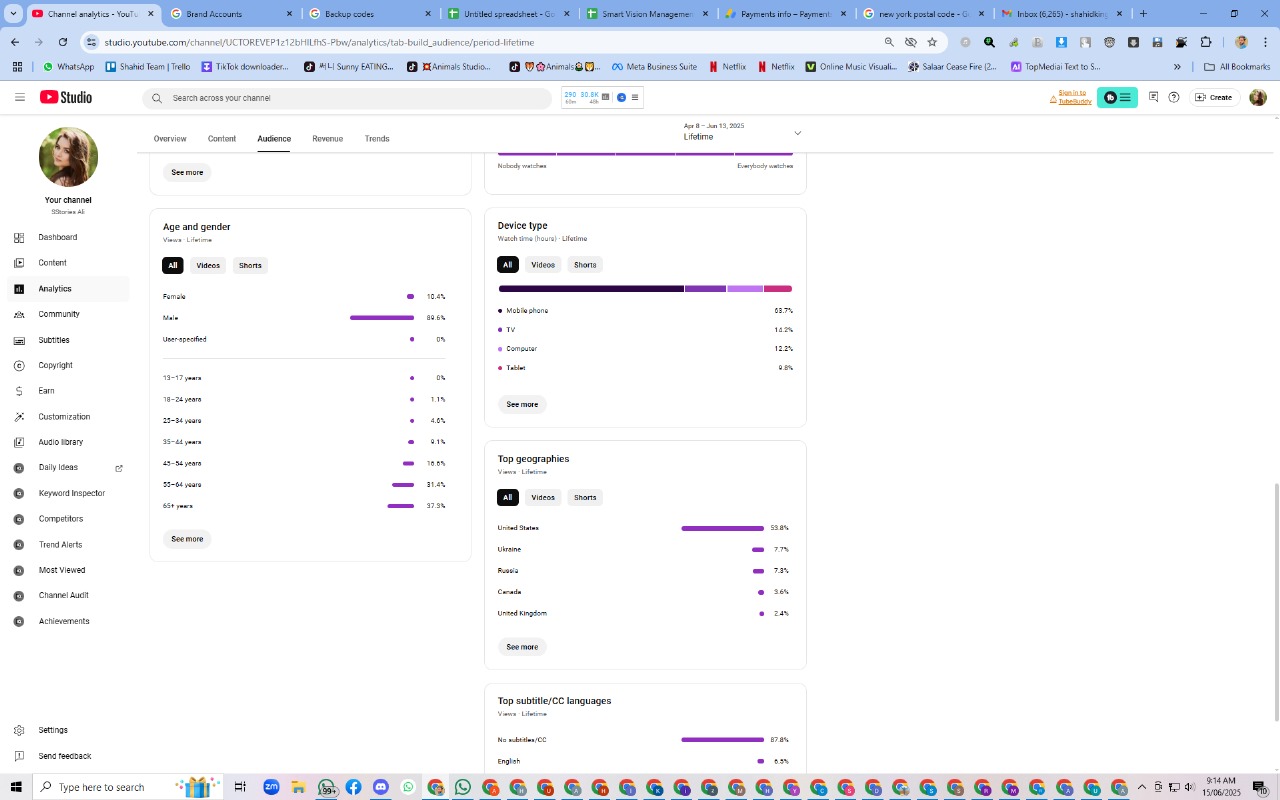
Task: Open the Dashboard sidebar icon
Action: point(19,237)
